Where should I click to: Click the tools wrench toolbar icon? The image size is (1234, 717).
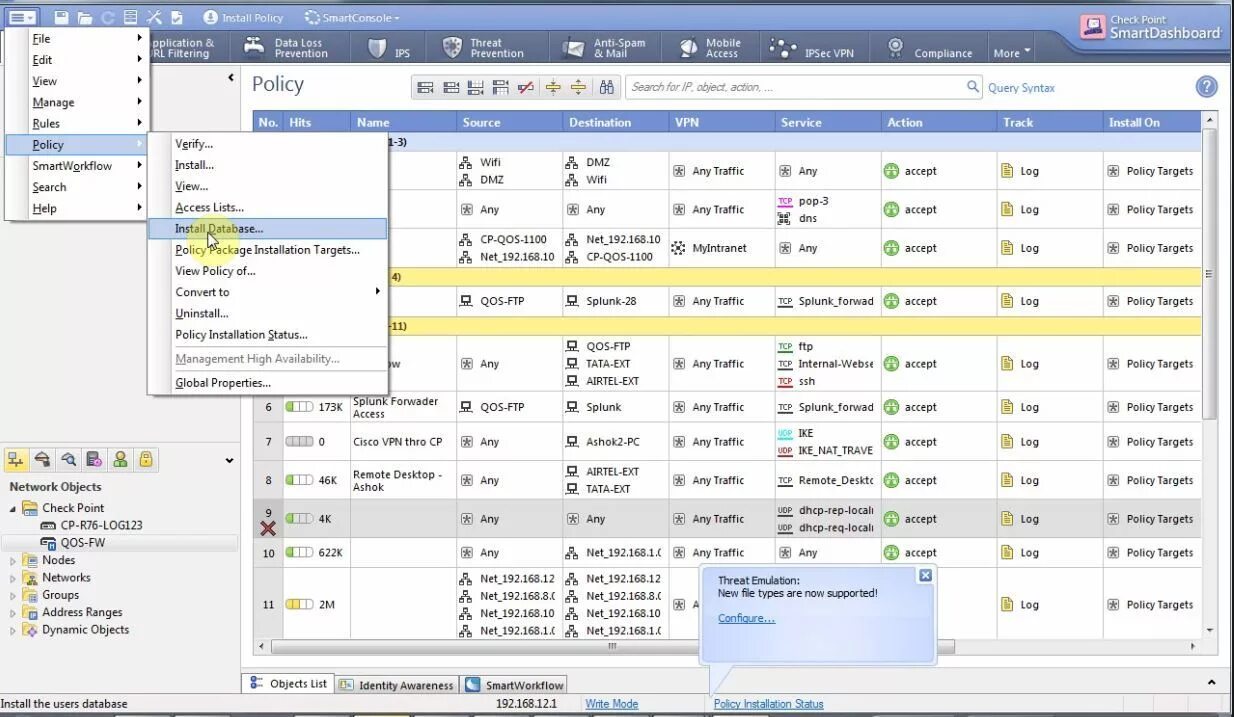pyautogui.click(x=153, y=18)
